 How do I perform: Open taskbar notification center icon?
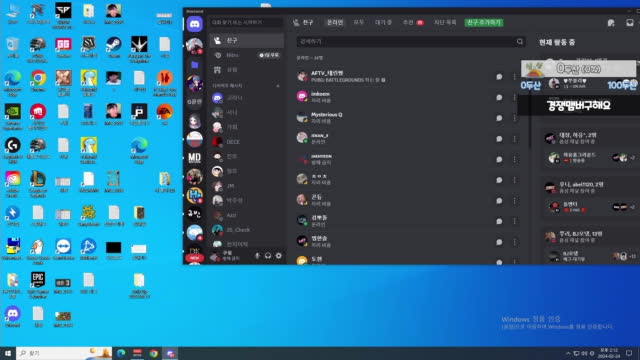point(629,353)
